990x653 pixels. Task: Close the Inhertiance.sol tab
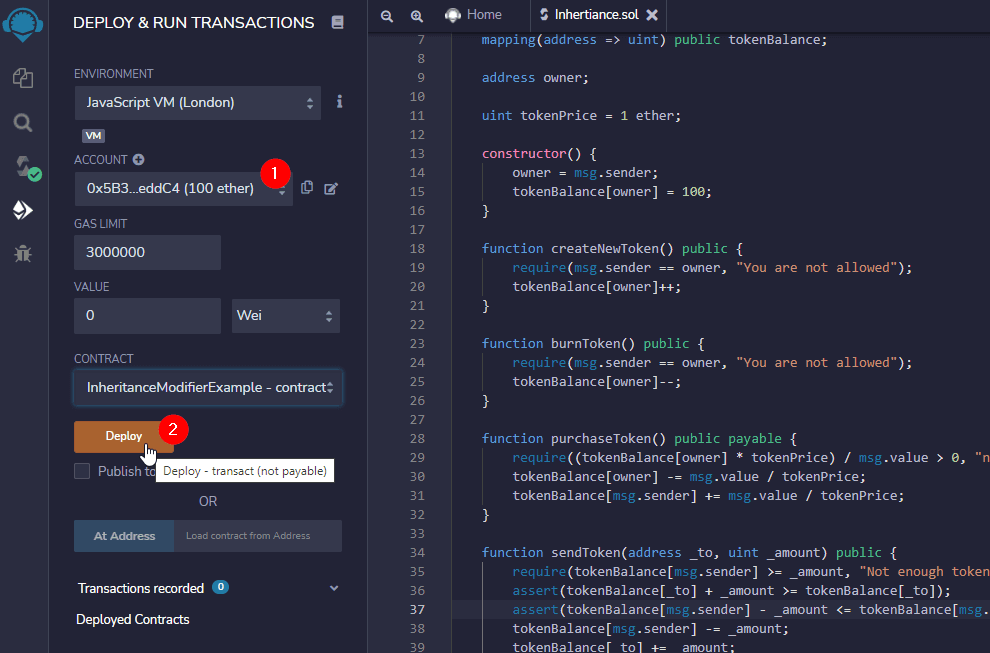[x=652, y=15]
